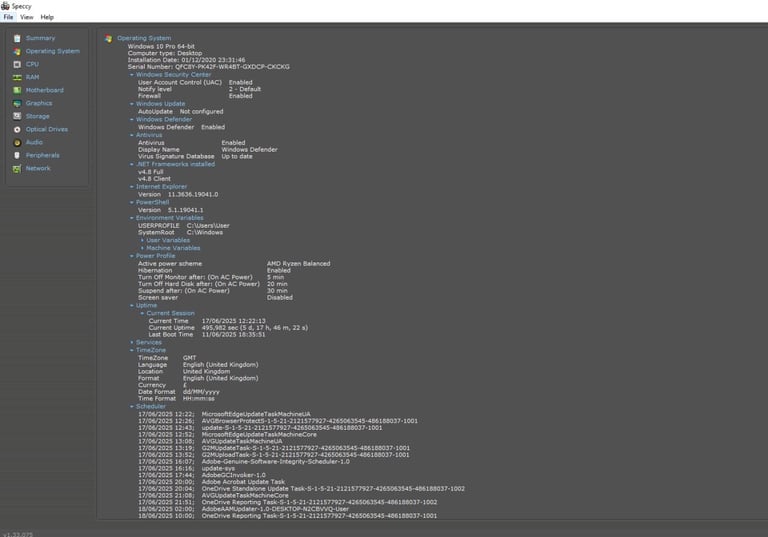Collapse the PowerShell section
Viewport: 768px width, 537px height.
pyautogui.click(x=132, y=202)
